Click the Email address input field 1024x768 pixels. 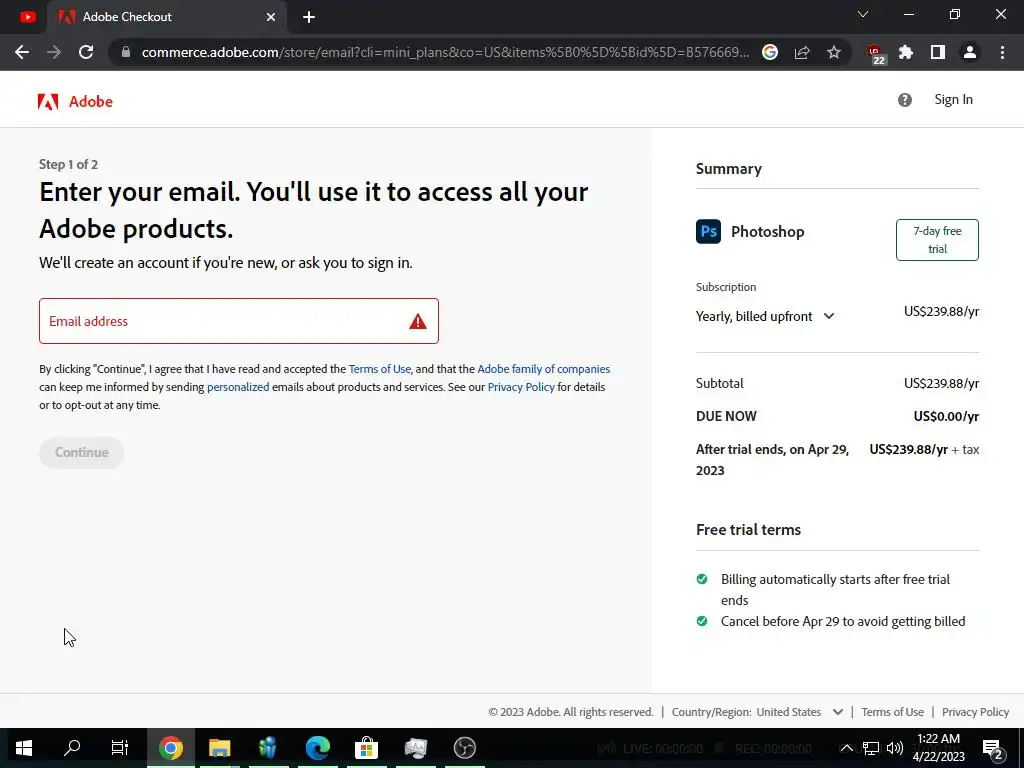tap(239, 321)
